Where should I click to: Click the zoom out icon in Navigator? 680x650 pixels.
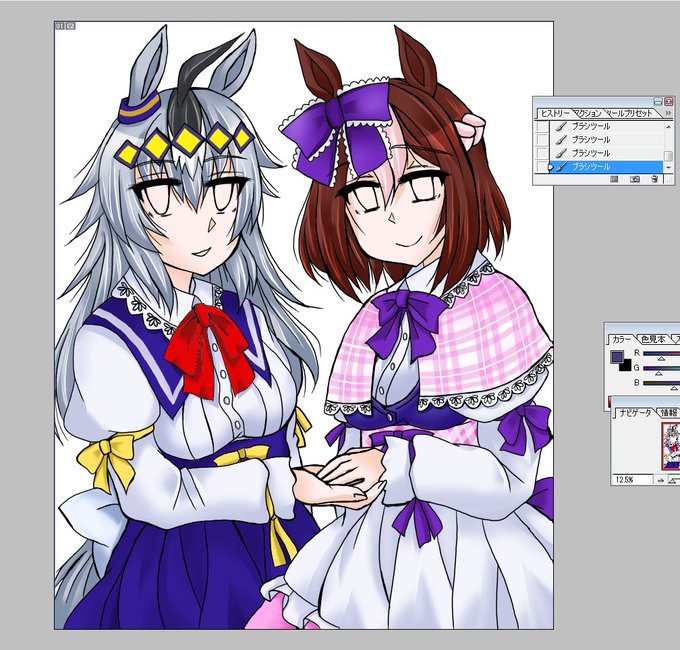click(x=661, y=480)
